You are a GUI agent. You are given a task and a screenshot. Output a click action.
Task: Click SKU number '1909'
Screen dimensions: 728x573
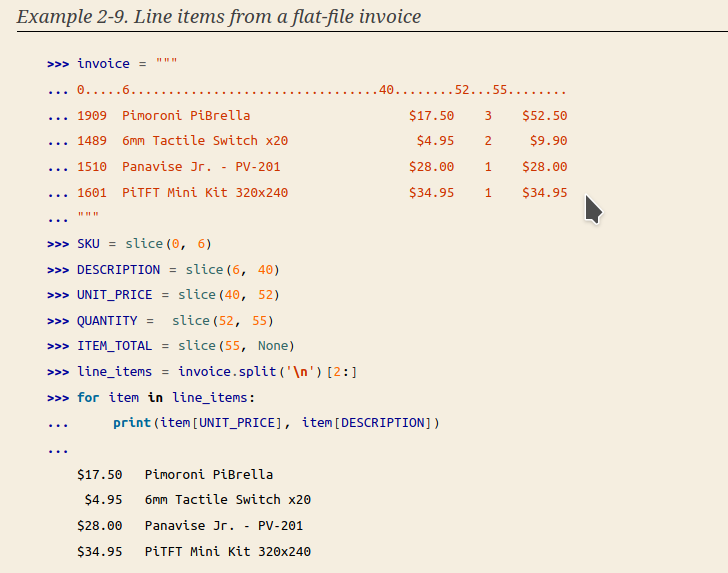tap(92, 116)
